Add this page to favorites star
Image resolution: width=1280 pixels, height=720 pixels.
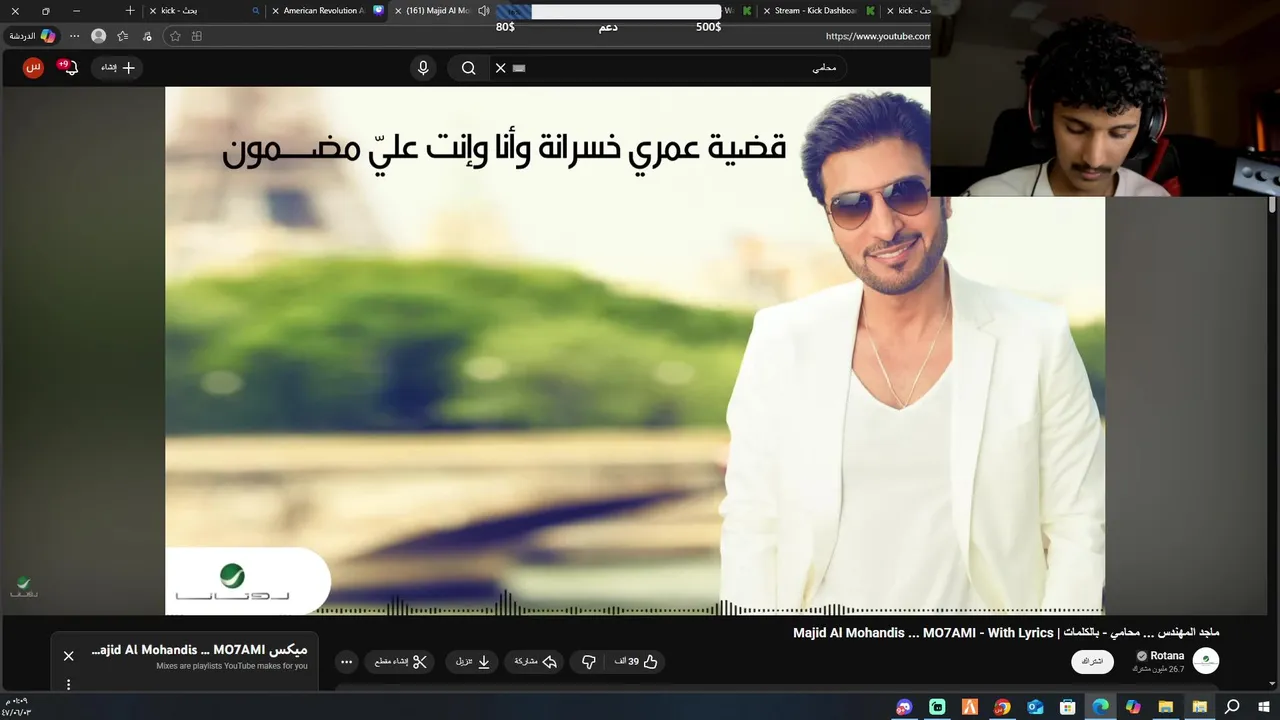click(x=175, y=36)
